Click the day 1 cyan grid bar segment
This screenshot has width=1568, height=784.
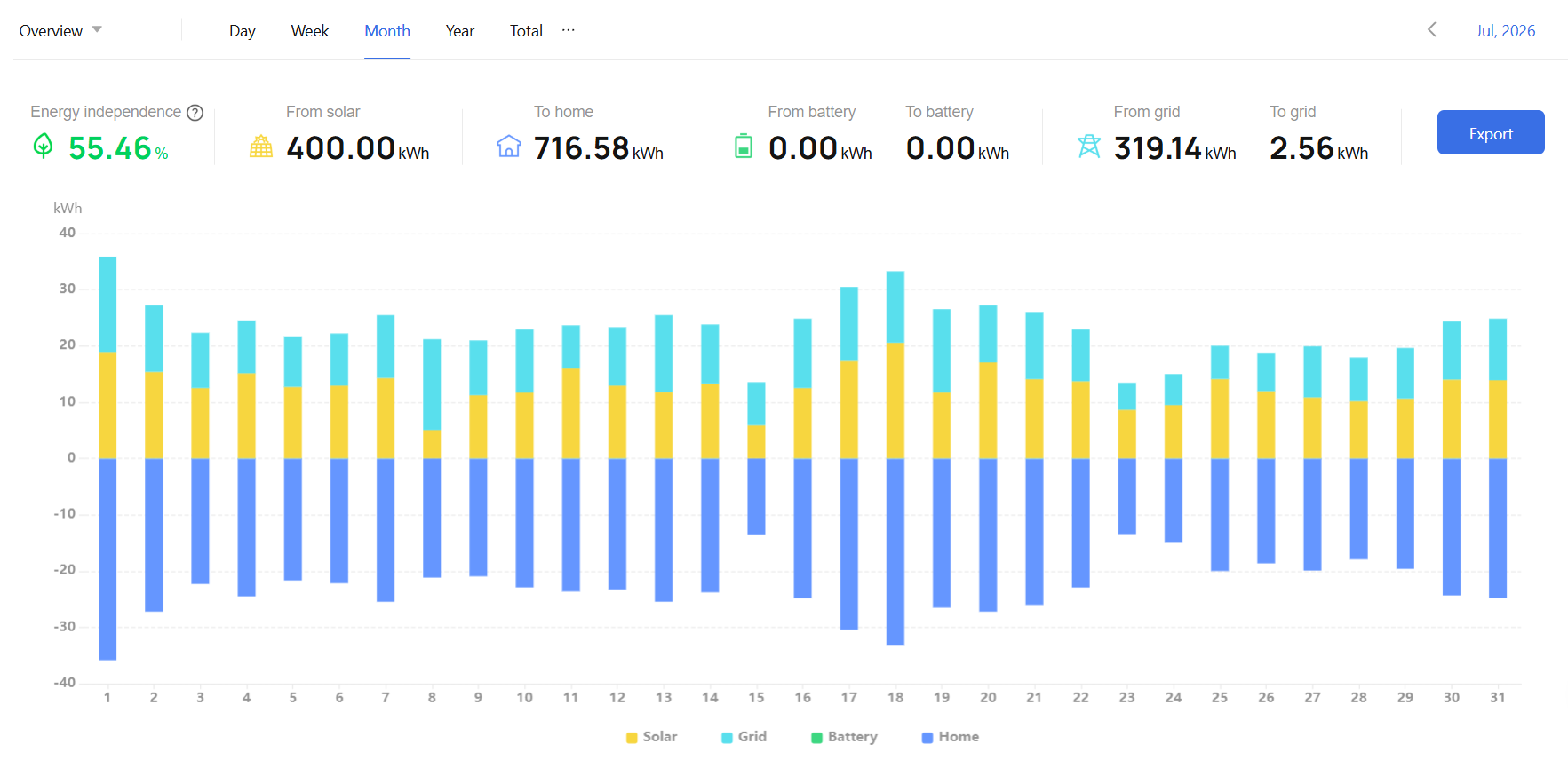tap(107, 305)
